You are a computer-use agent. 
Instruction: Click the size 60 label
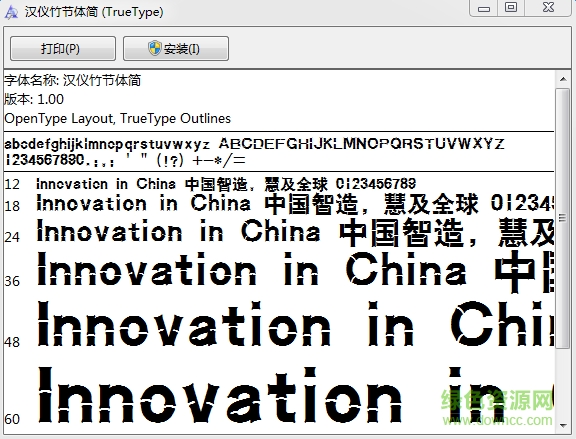[x=12, y=419]
